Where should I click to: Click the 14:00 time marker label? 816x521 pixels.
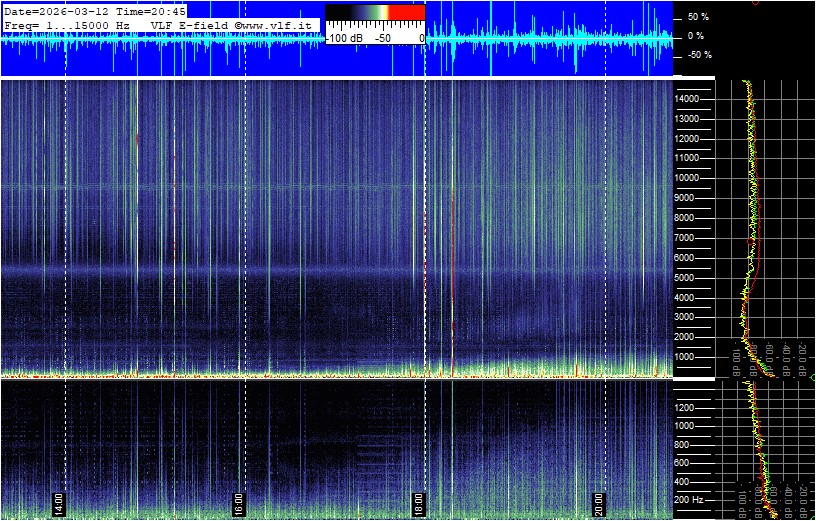(x=59, y=502)
